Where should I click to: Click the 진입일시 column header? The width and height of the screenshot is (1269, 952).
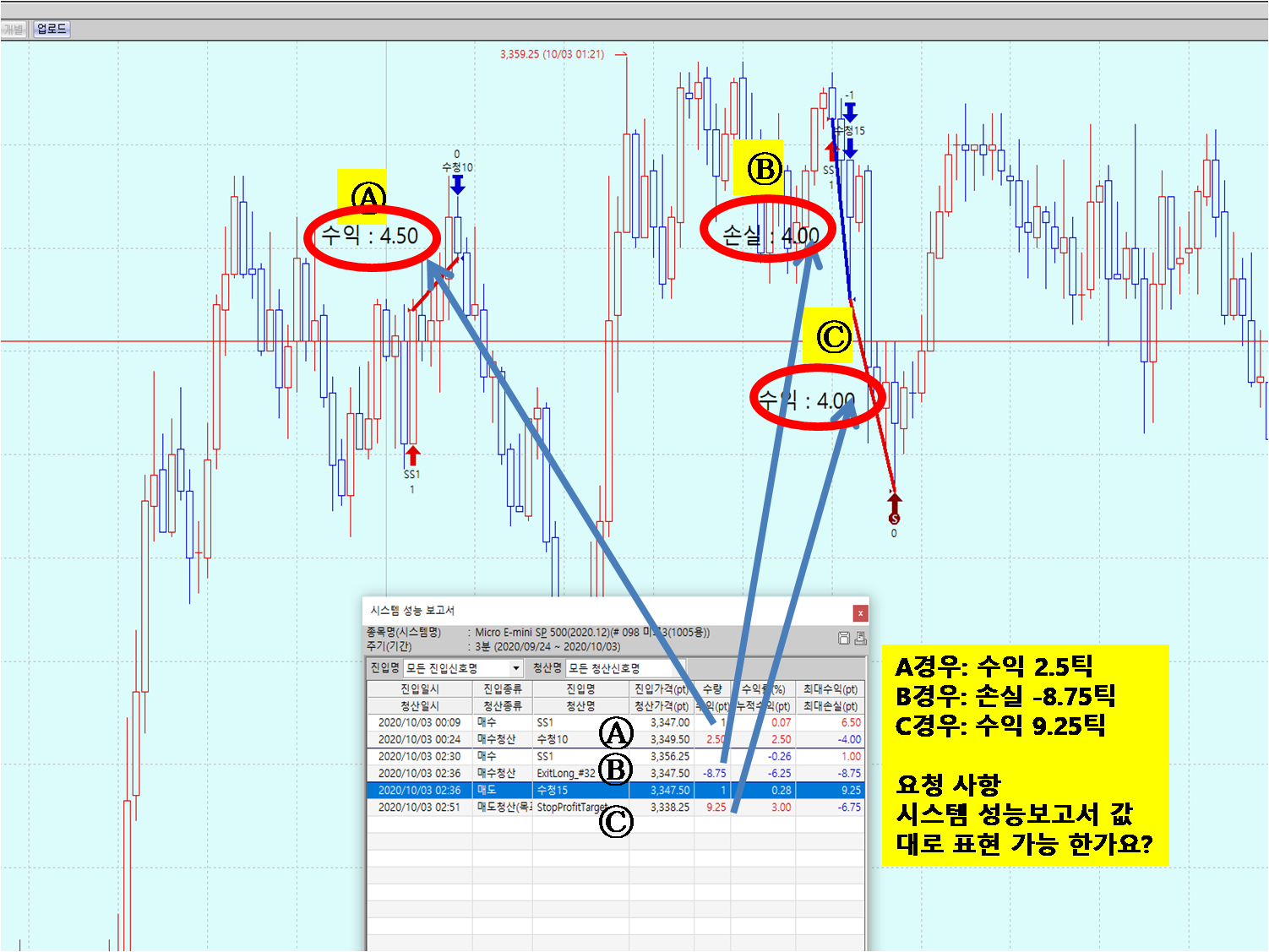419,689
